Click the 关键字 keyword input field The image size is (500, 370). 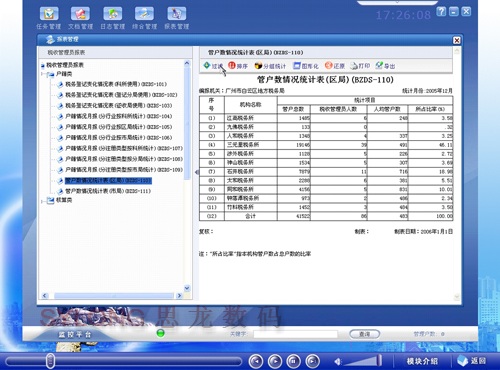pos(295,334)
